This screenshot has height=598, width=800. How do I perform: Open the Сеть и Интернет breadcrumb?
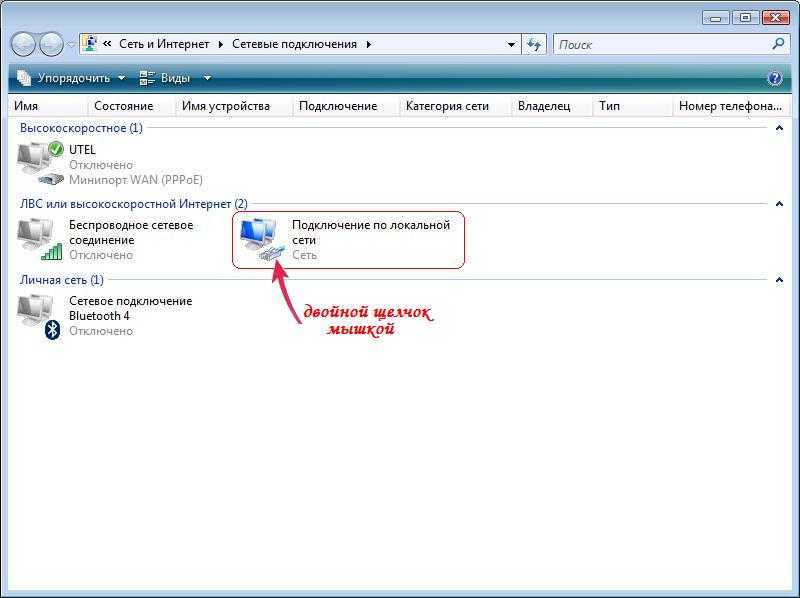[x=164, y=44]
